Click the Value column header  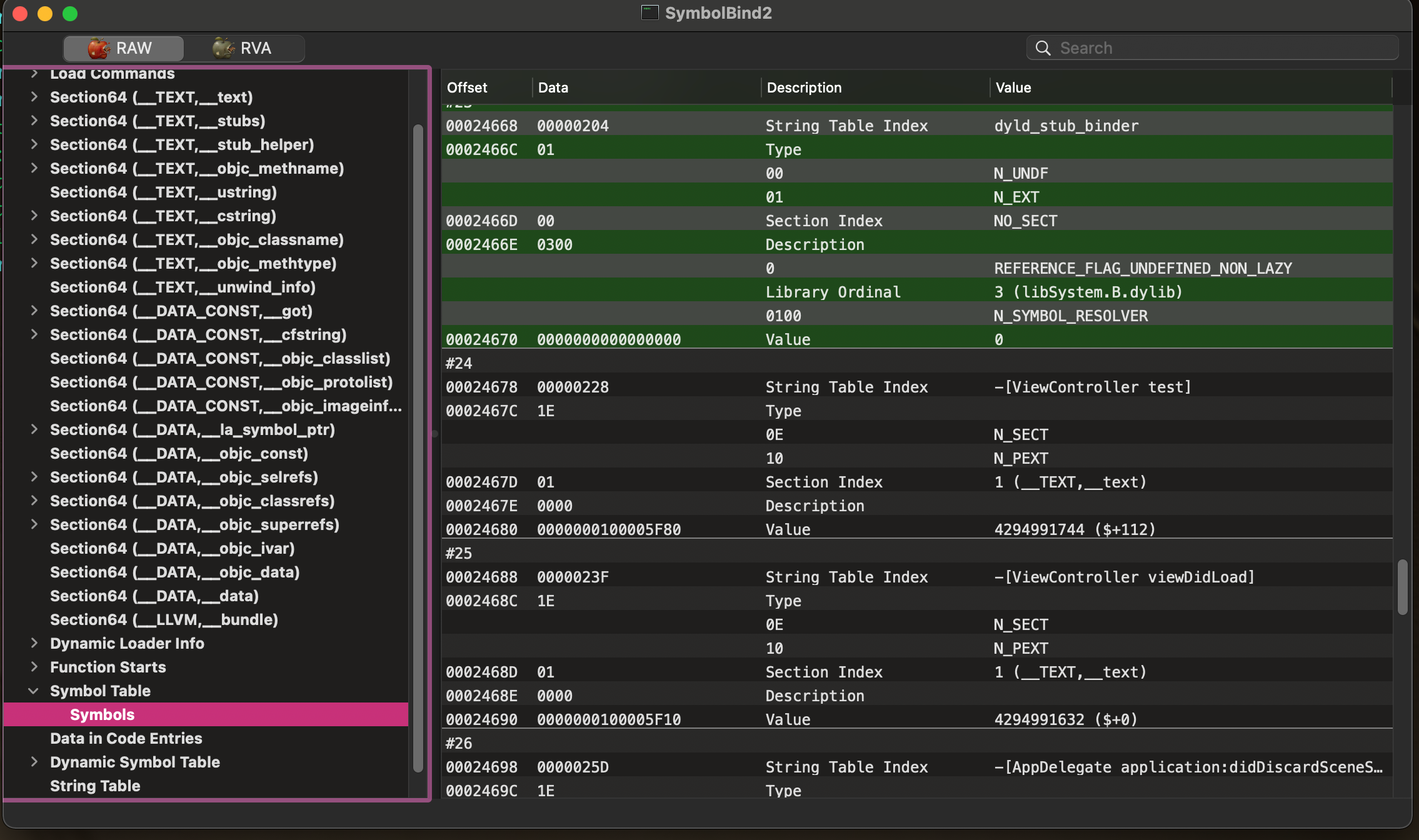click(1191, 87)
